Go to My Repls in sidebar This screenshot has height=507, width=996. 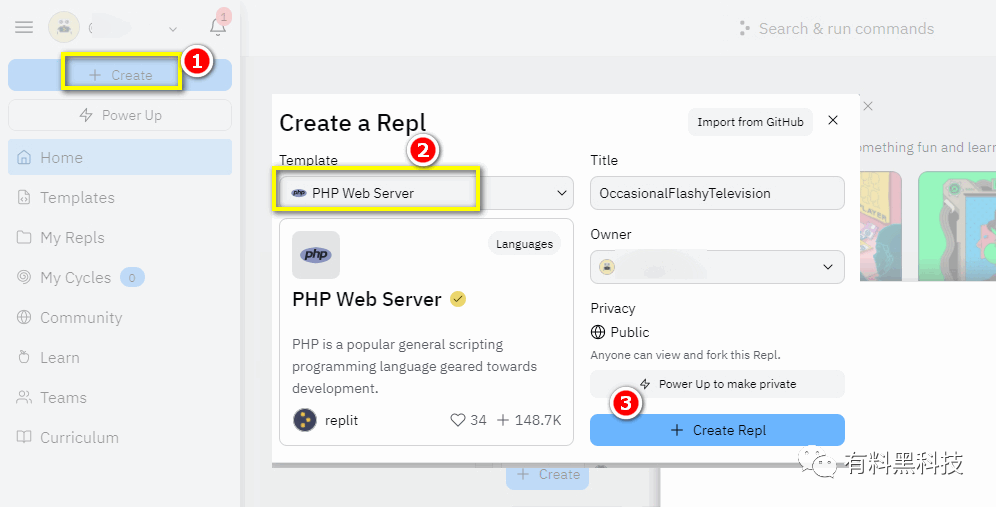pos(72,238)
